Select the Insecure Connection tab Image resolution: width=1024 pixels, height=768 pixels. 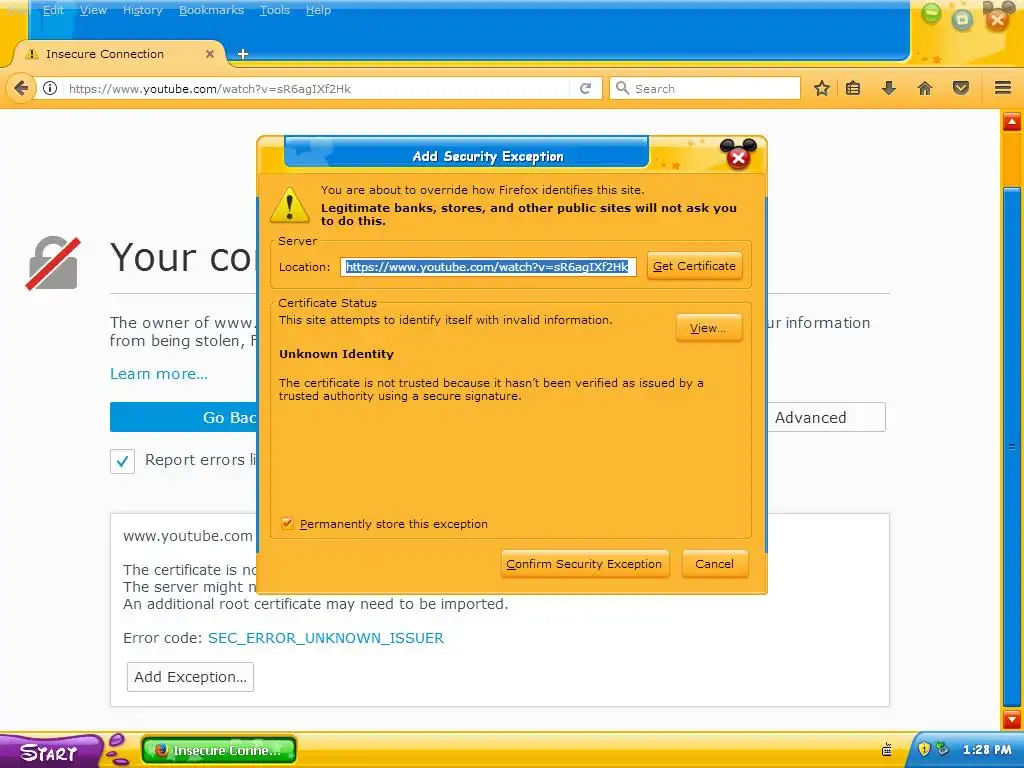(118, 54)
